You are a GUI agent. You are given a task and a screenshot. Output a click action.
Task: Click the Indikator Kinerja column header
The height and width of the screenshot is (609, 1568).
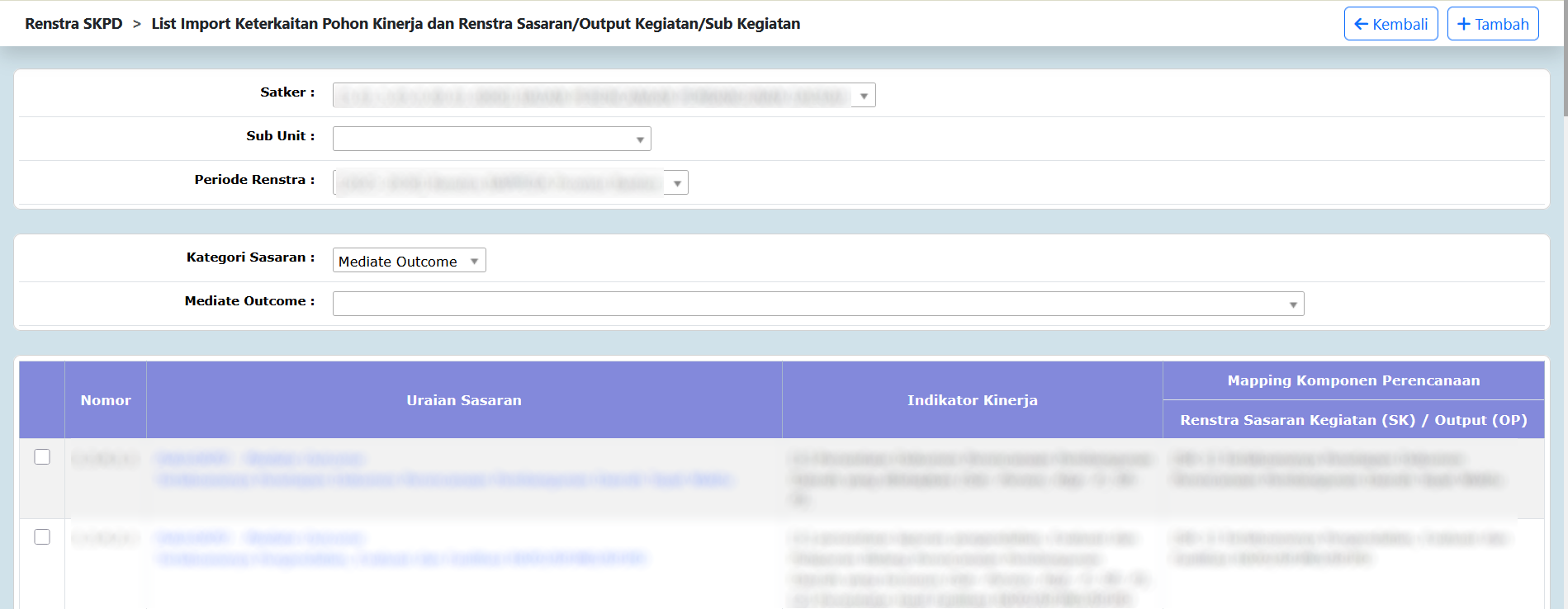click(x=973, y=400)
